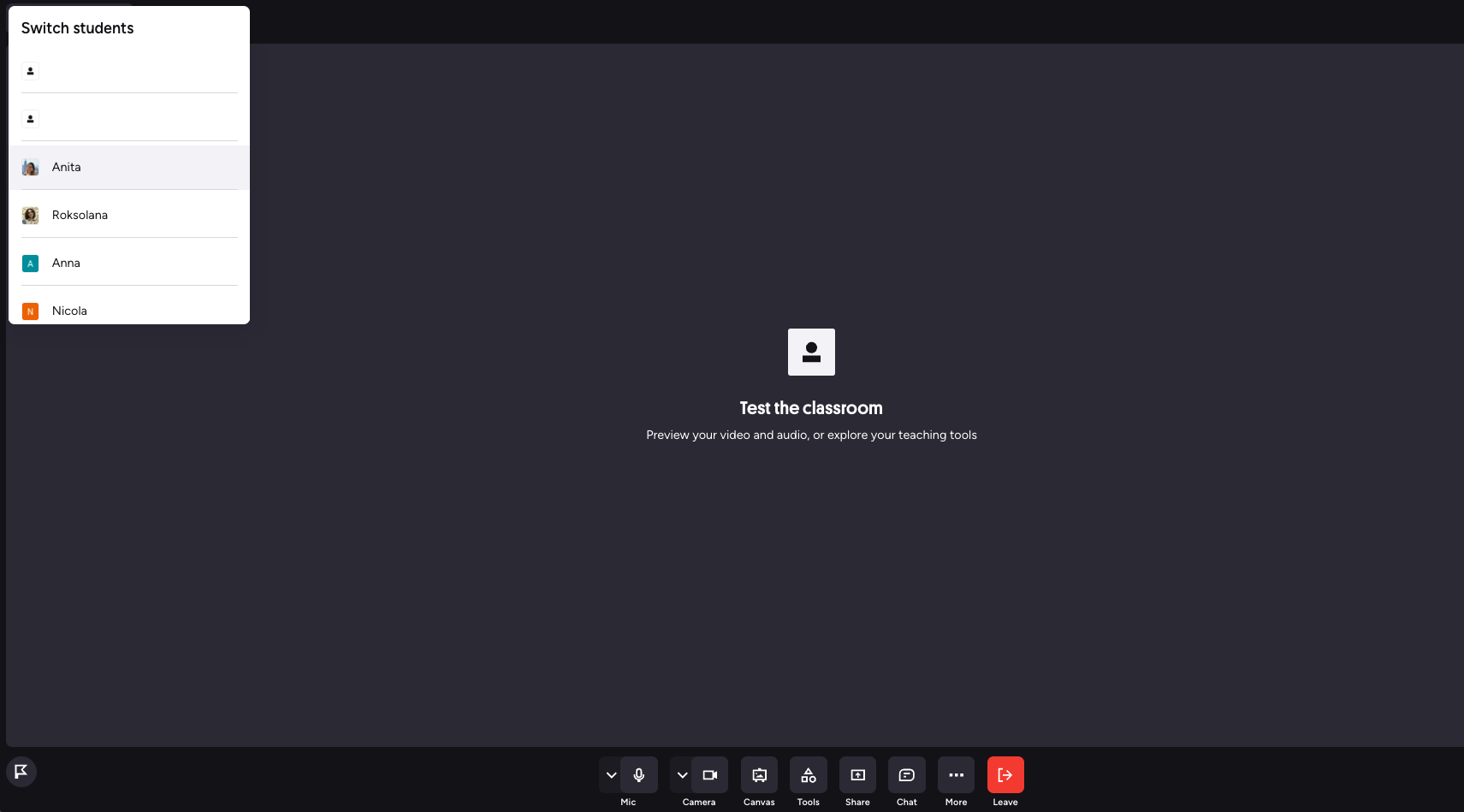The width and height of the screenshot is (1464, 812).
Task: Expand microphone options chevron
Action: coord(611,775)
